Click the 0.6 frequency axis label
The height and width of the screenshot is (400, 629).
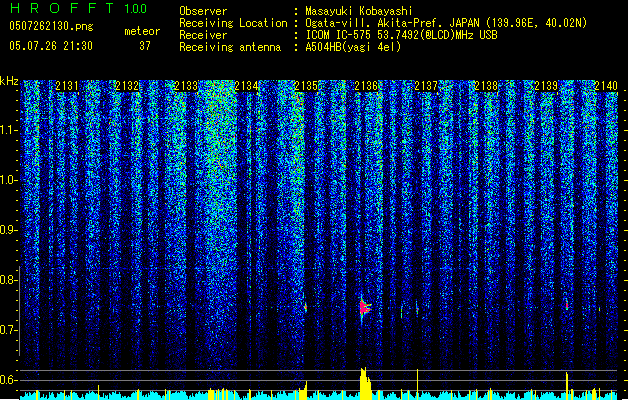[9, 380]
